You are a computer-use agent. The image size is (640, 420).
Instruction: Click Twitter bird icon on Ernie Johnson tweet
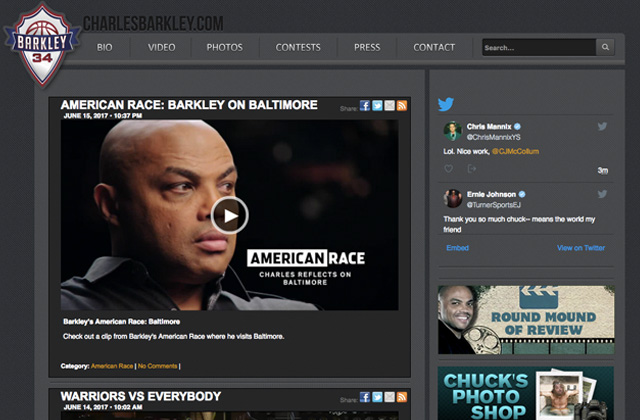click(602, 194)
